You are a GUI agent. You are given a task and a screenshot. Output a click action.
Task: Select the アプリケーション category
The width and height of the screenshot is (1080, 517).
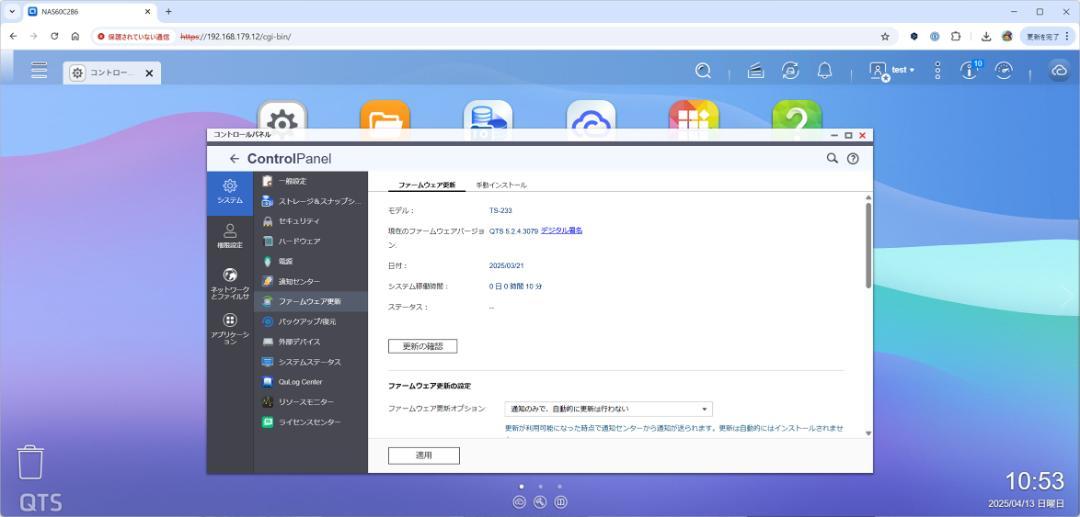tap(230, 329)
